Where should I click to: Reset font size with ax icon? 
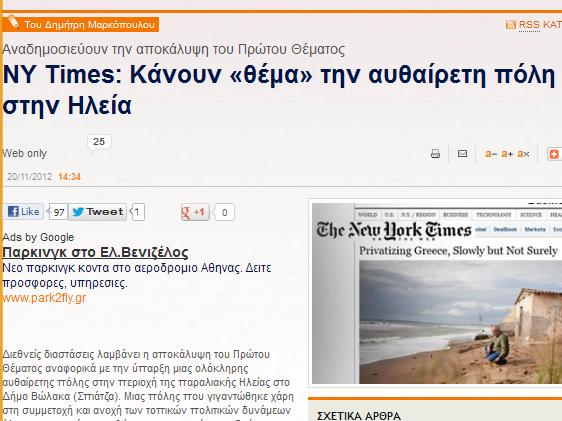[523, 154]
